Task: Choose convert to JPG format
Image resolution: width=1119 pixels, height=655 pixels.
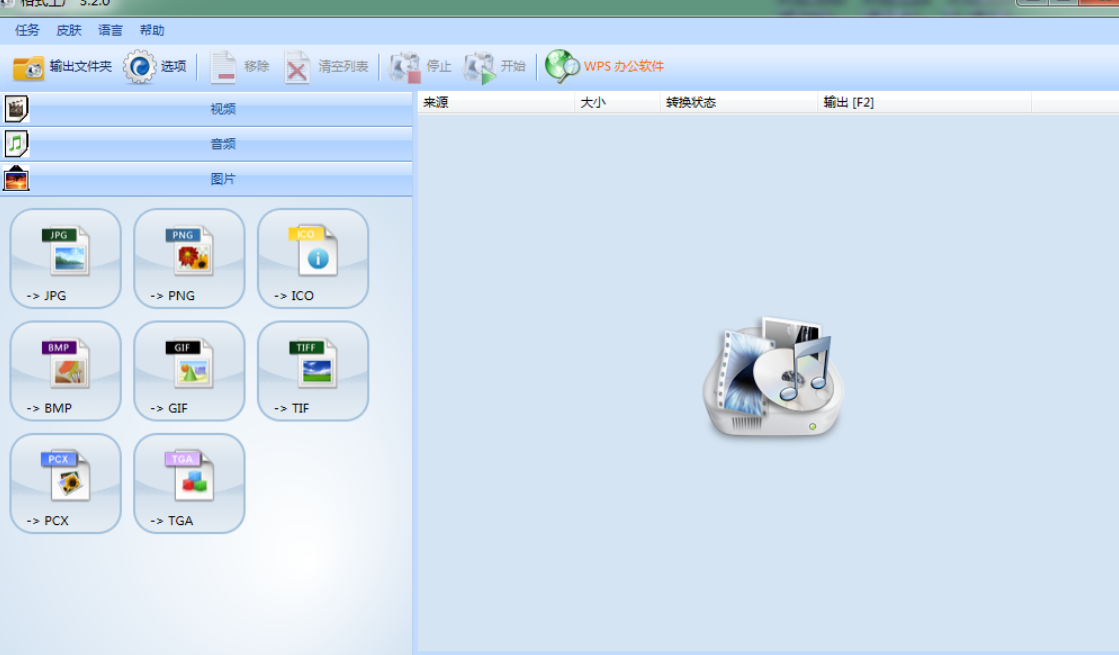Action: (x=66, y=258)
